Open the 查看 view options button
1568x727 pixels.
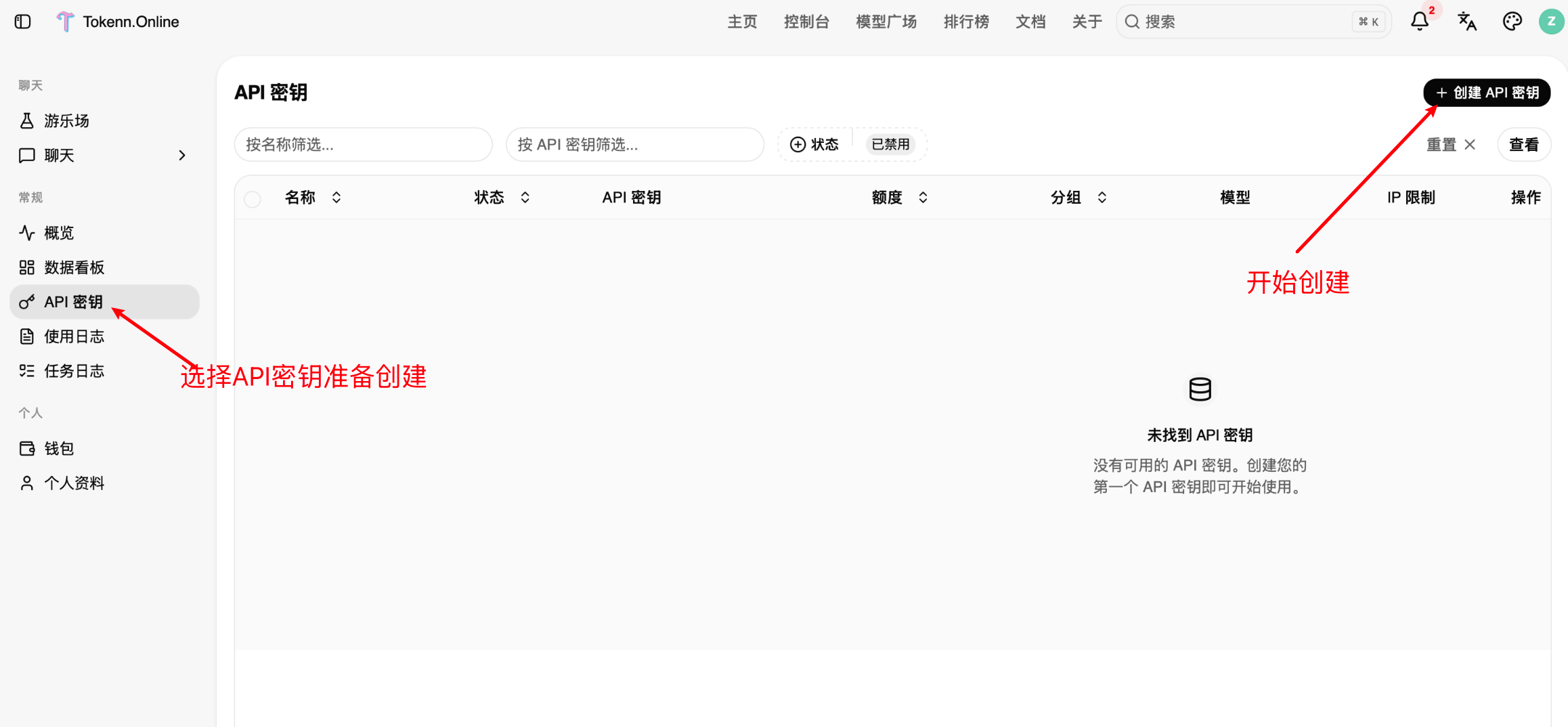pos(1524,144)
